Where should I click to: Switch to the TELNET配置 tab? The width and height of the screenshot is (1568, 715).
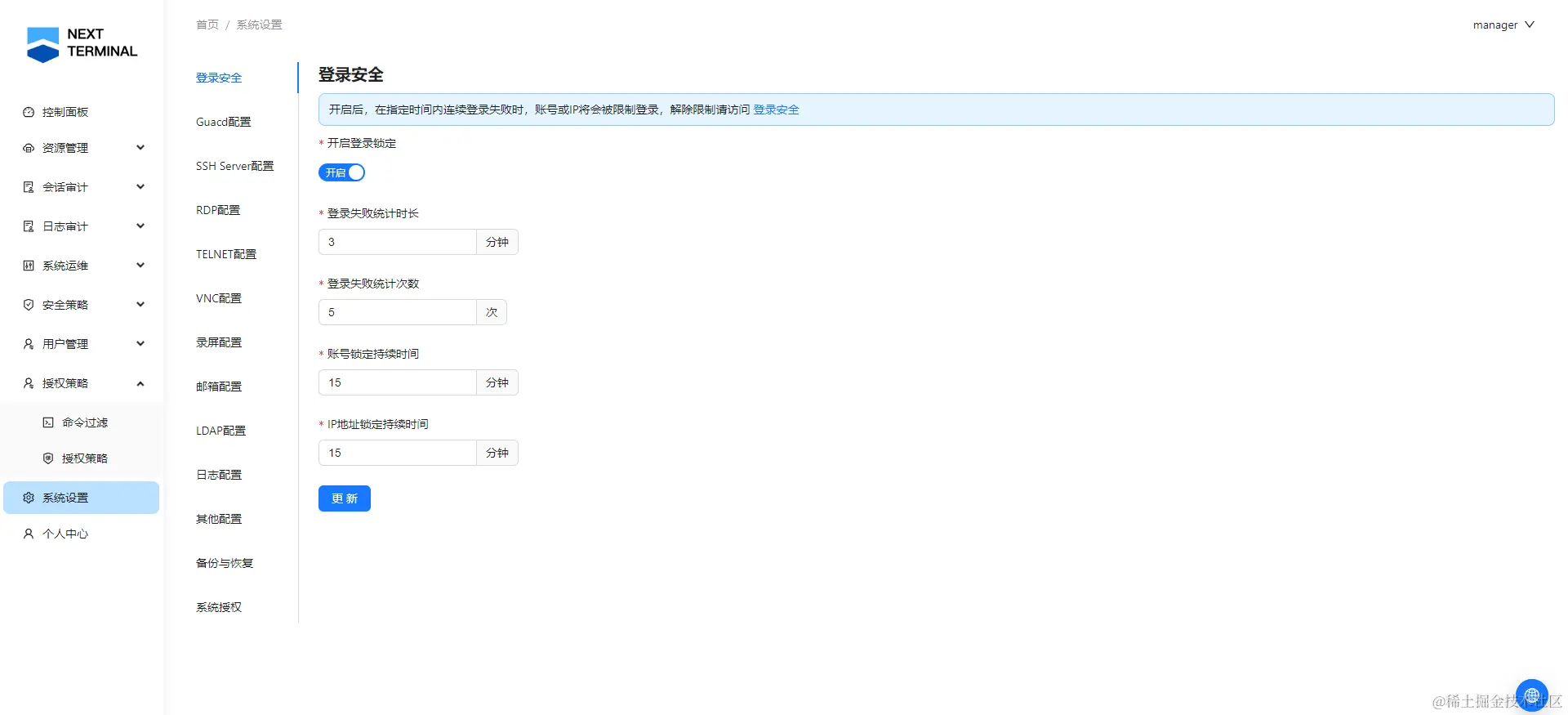226,254
